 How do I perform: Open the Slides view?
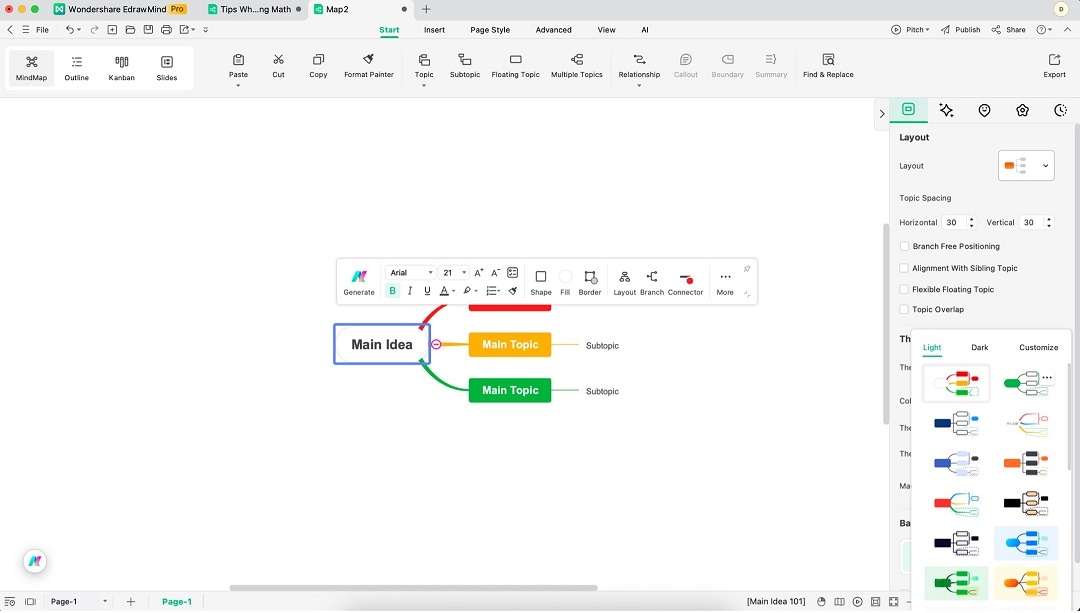click(x=167, y=68)
